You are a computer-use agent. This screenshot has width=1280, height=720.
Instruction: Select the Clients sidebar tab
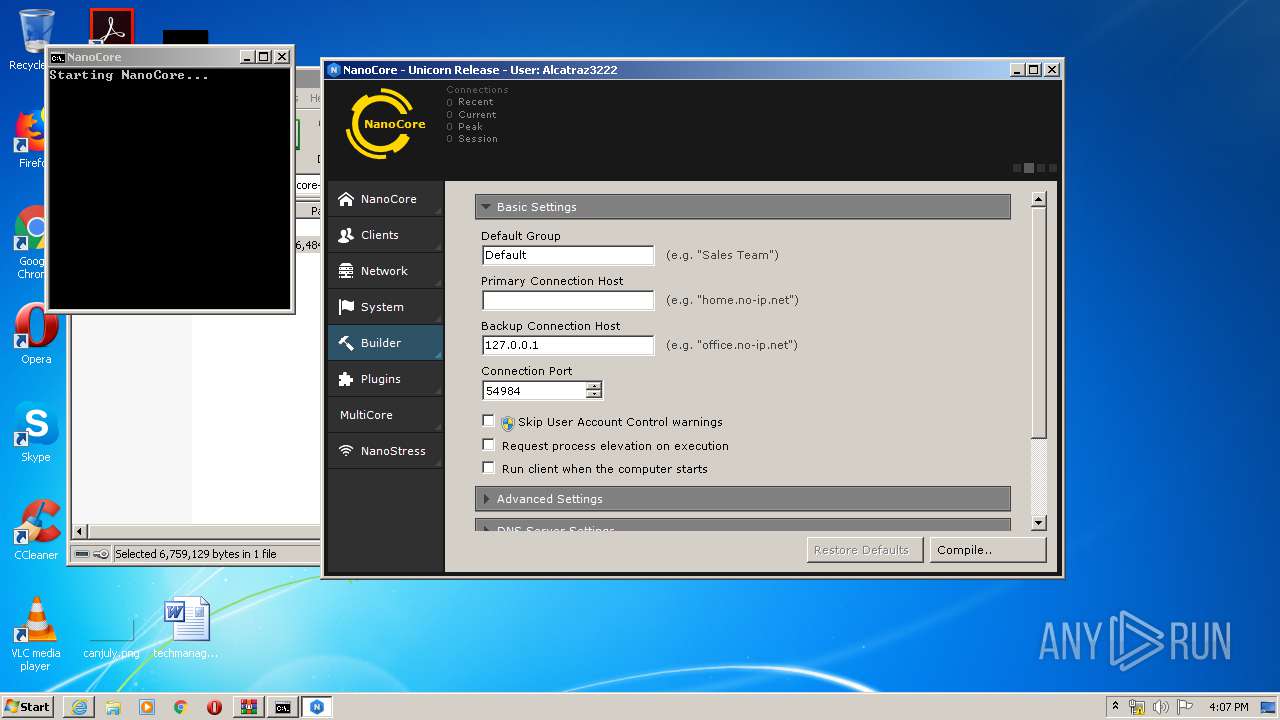385,235
